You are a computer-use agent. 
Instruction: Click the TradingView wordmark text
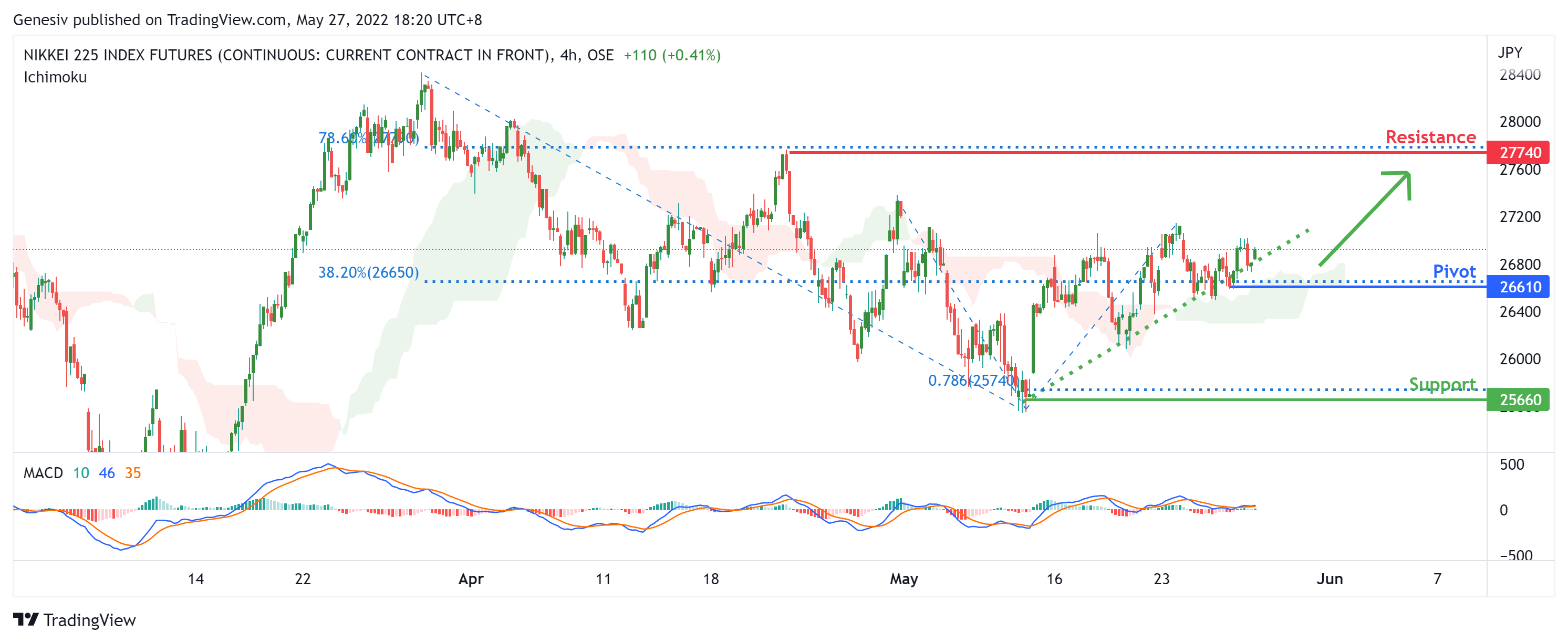tap(89, 620)
